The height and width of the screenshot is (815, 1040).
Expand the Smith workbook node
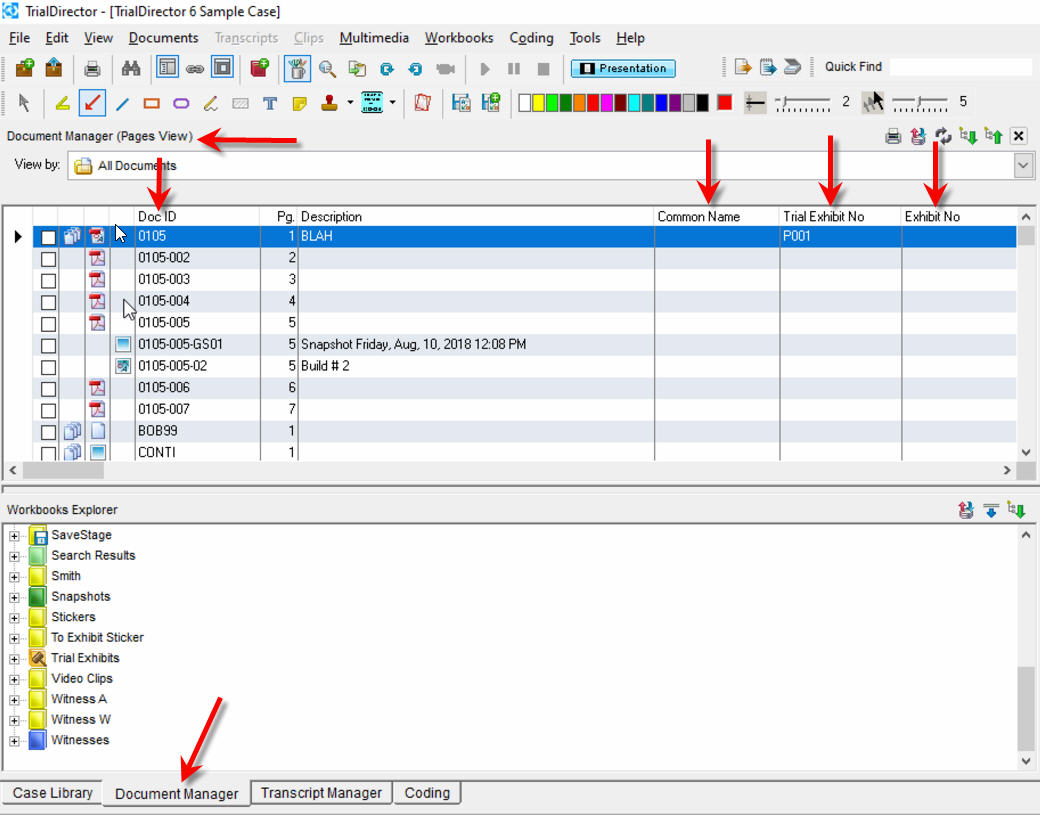tap(14, 577)
